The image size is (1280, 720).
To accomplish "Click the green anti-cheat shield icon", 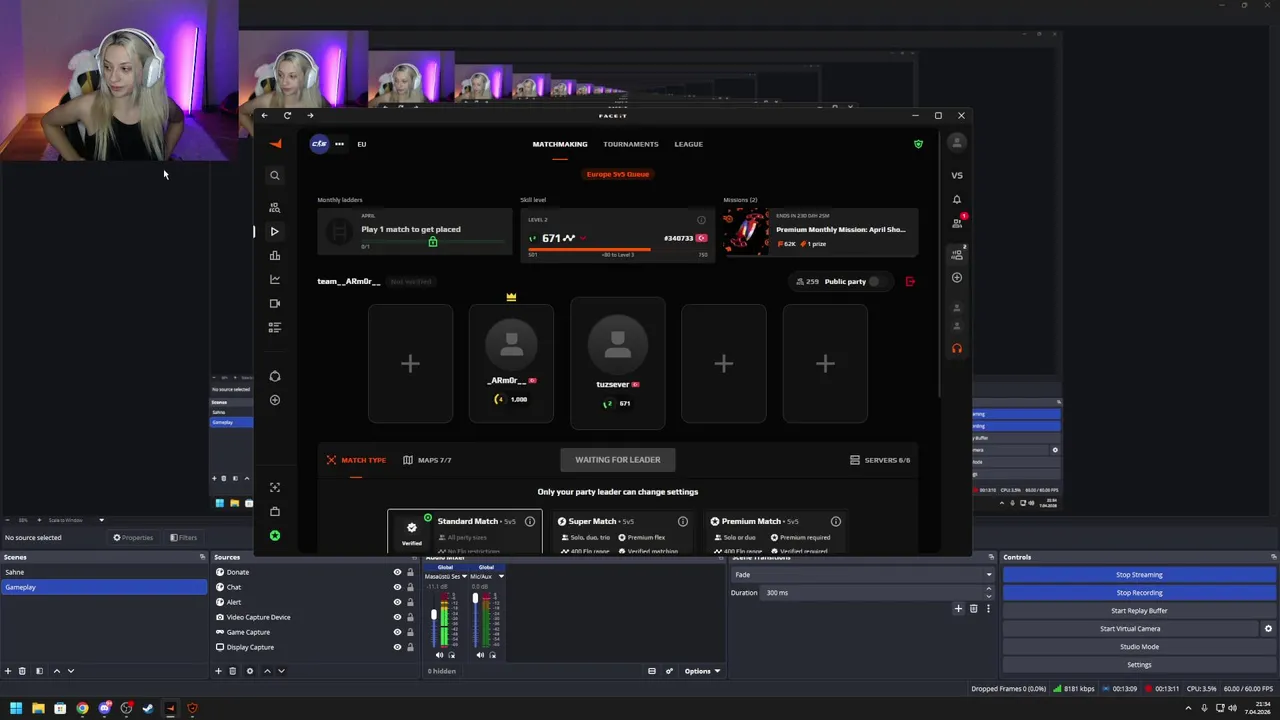I will (918, 144).
